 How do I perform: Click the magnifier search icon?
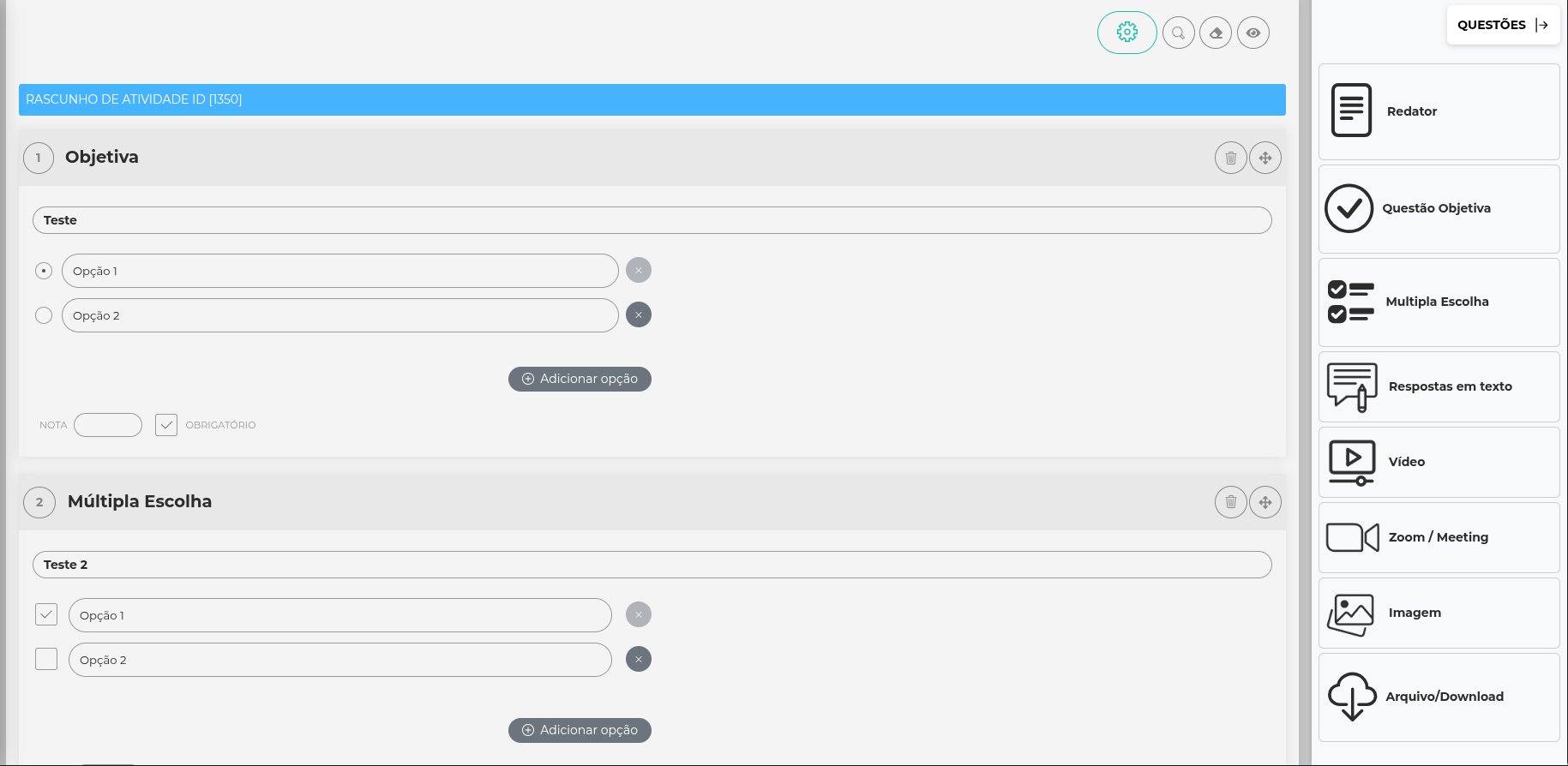coord(1178,33)
